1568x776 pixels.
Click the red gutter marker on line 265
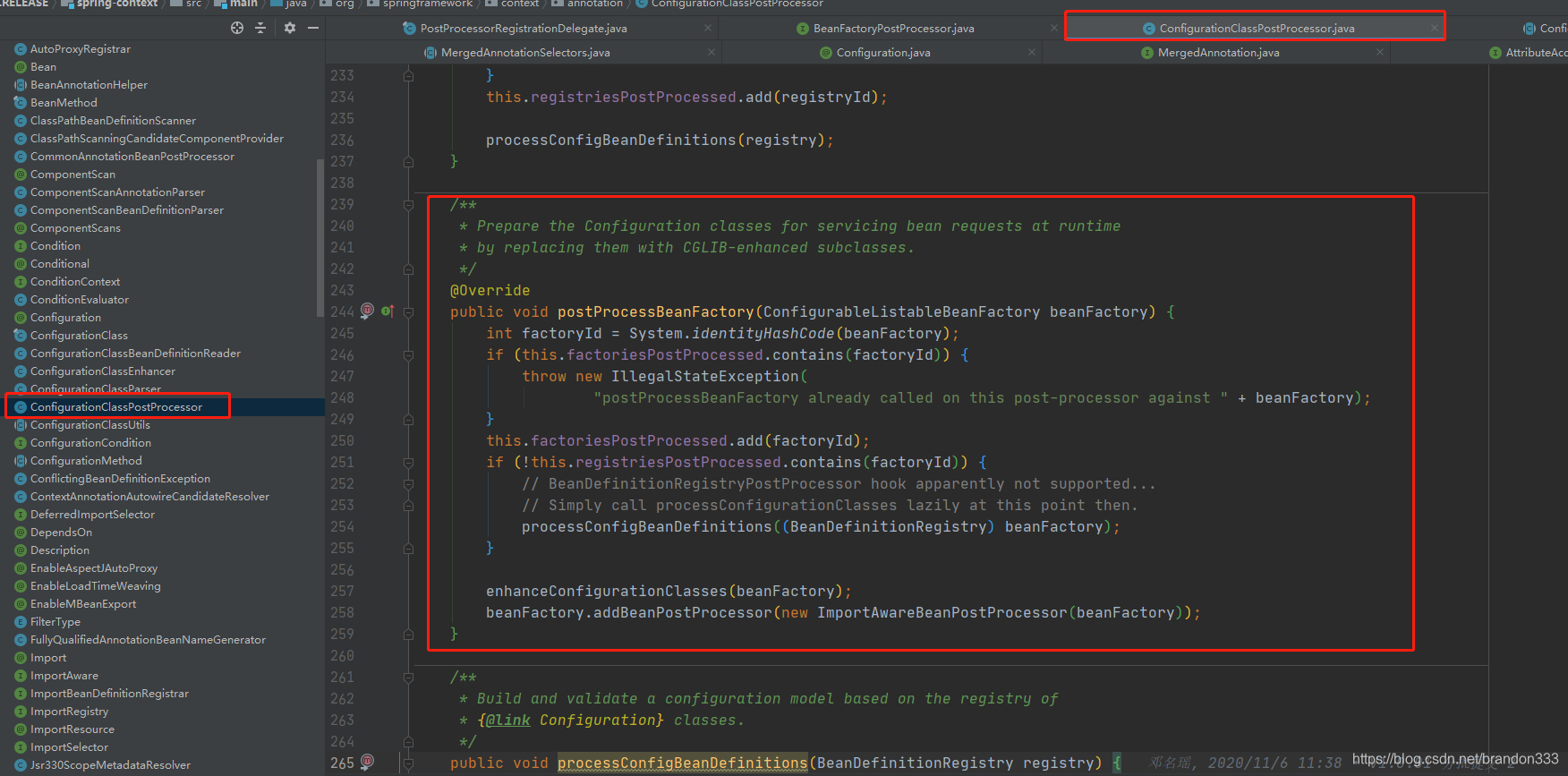click(367, 763)
